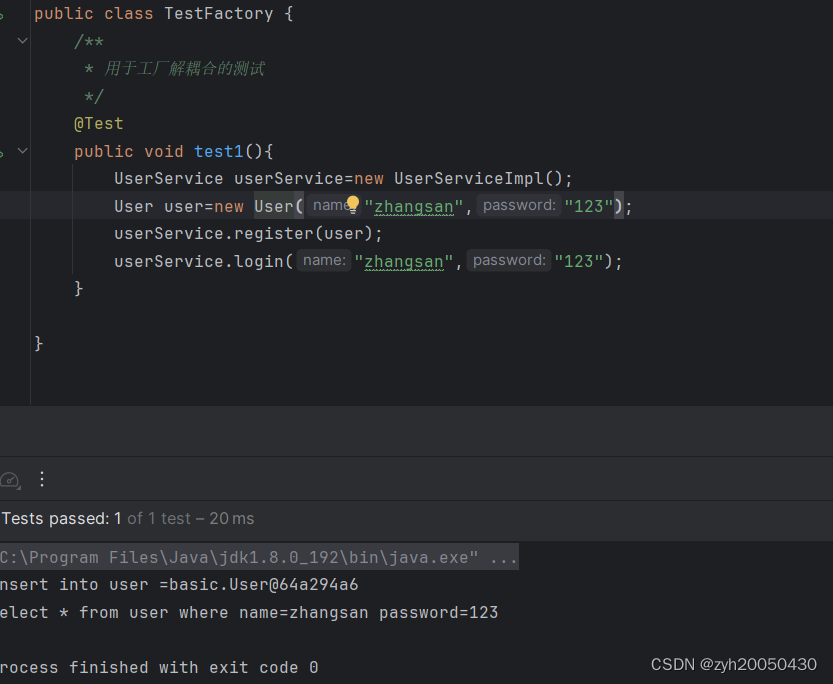This screenshot has width=833, height=684.
Task: Click the yellow light bulb quick-fix icon
Action: [353, 204]
